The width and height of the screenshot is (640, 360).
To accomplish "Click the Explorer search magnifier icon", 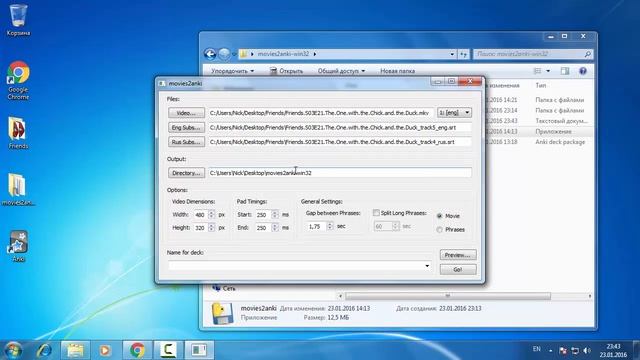I will (x=588, y=54).
